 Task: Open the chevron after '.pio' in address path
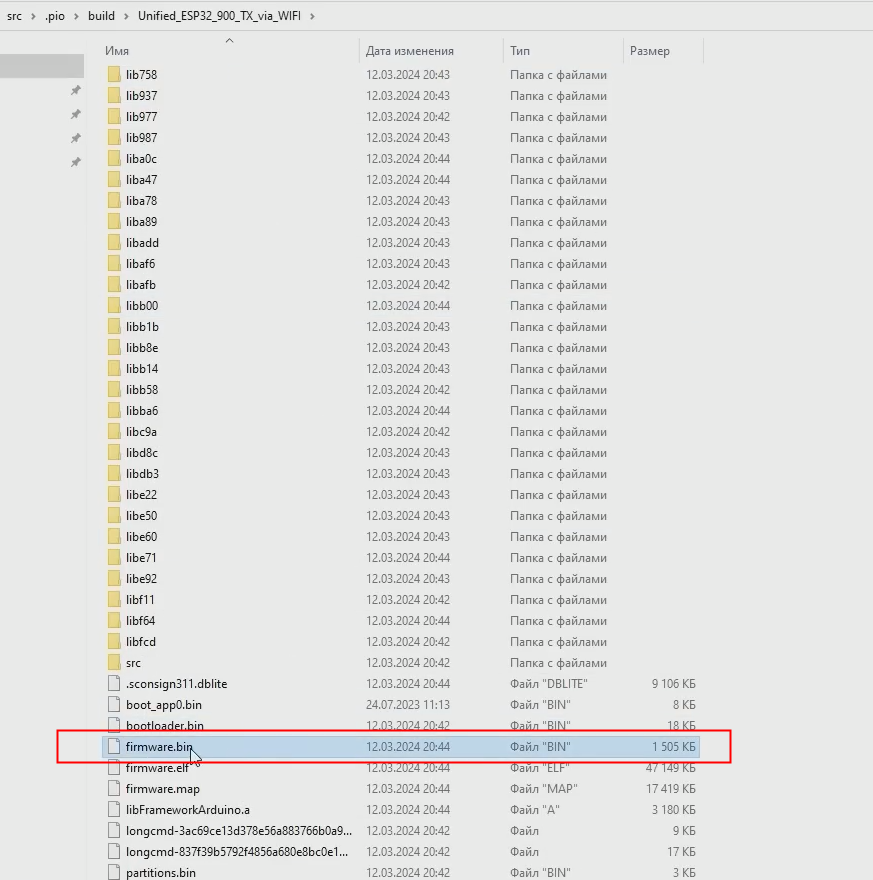78,16
